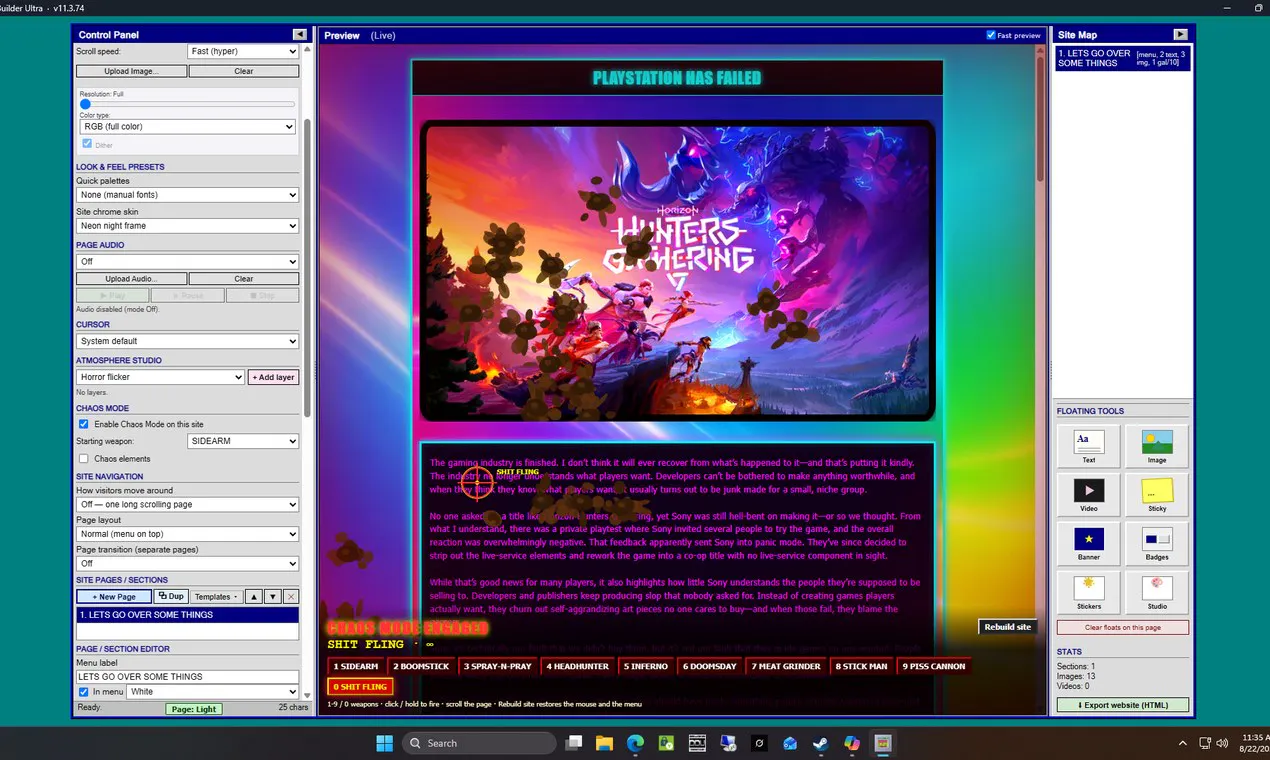1270x760 pixels.
Task: Open the Studio floating tool
Action: [1157, 592]
